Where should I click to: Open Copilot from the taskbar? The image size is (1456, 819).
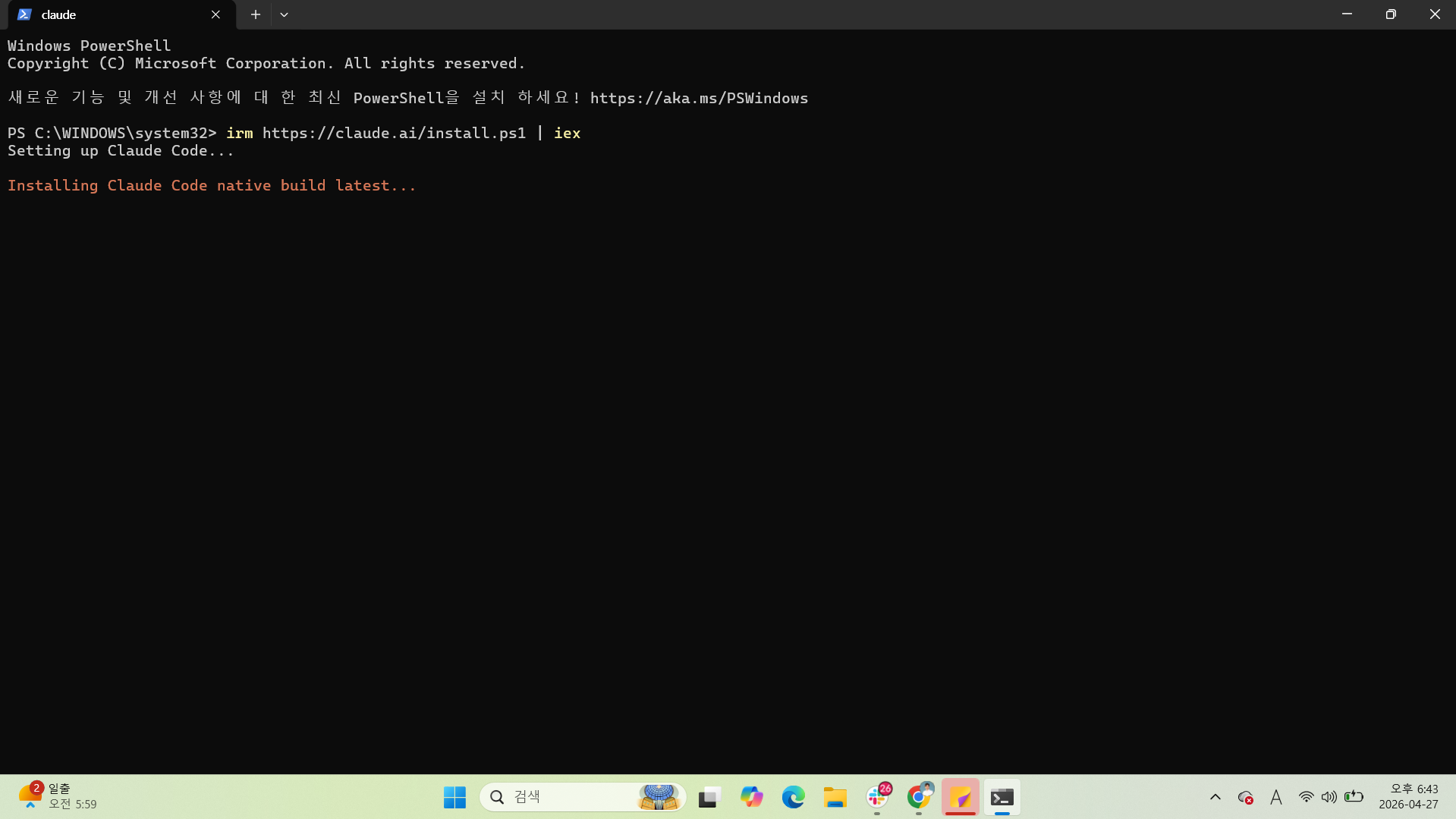pos(752,797)
